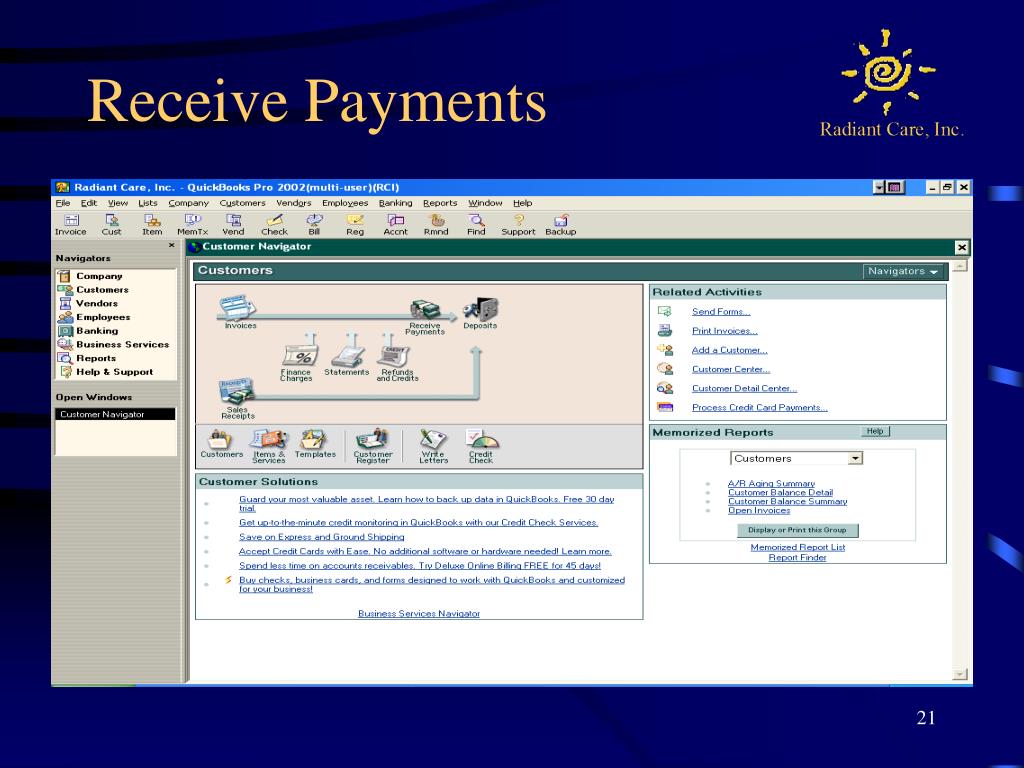Click the Rmnd toolbar icon

coord(436,225)
